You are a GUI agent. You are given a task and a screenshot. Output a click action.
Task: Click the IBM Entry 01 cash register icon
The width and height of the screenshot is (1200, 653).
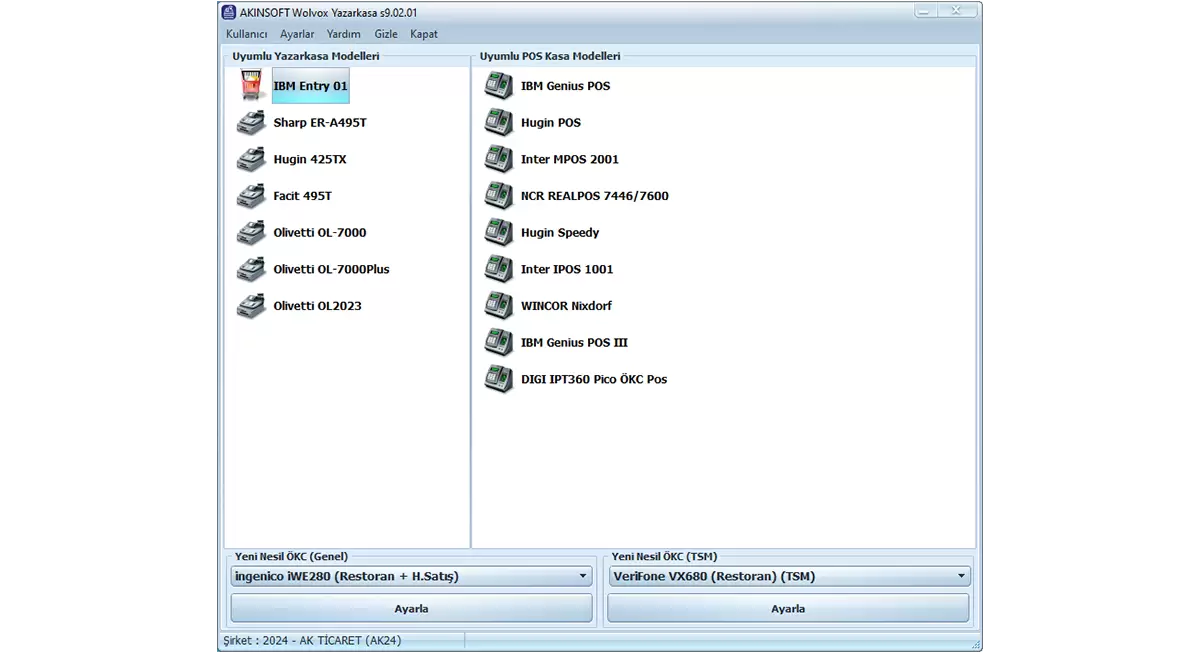(x=251, y=86)
